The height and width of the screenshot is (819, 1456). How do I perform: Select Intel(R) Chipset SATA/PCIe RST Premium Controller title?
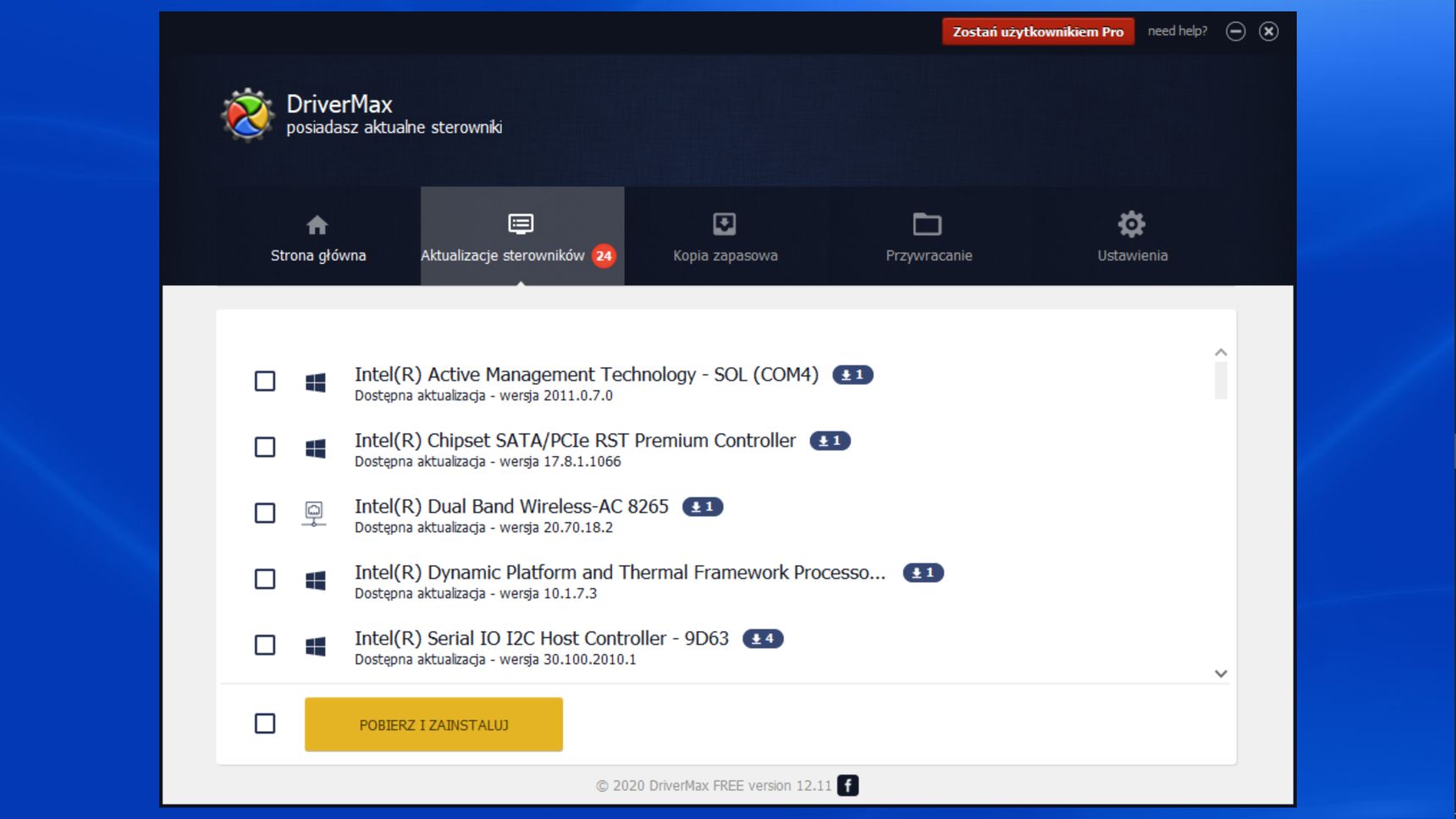coord(576,441)
